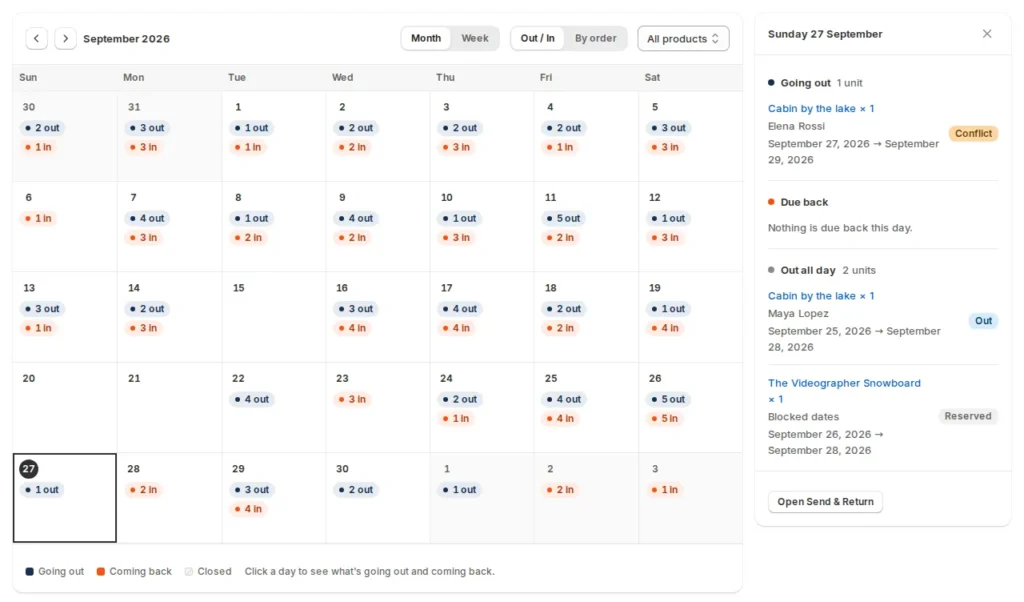Click the Out all day section heading

coord(808,270)
